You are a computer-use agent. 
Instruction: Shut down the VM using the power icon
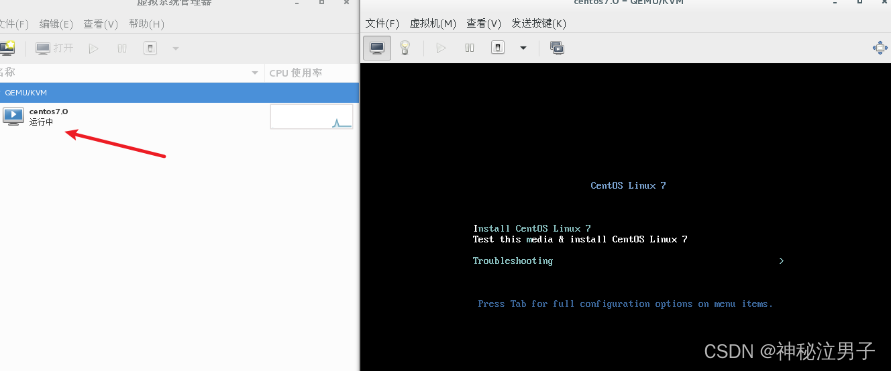coord(498,48)
